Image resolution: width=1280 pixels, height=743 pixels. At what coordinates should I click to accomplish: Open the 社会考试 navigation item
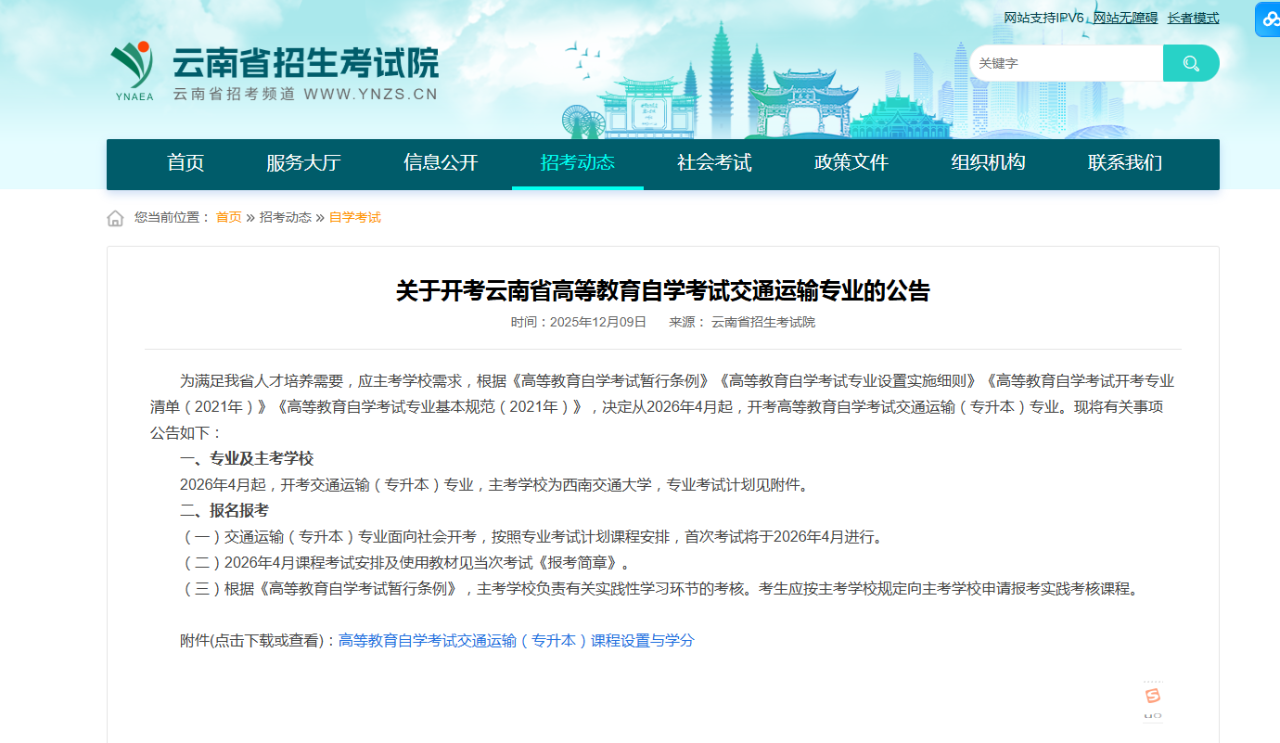tap(714, 163)
